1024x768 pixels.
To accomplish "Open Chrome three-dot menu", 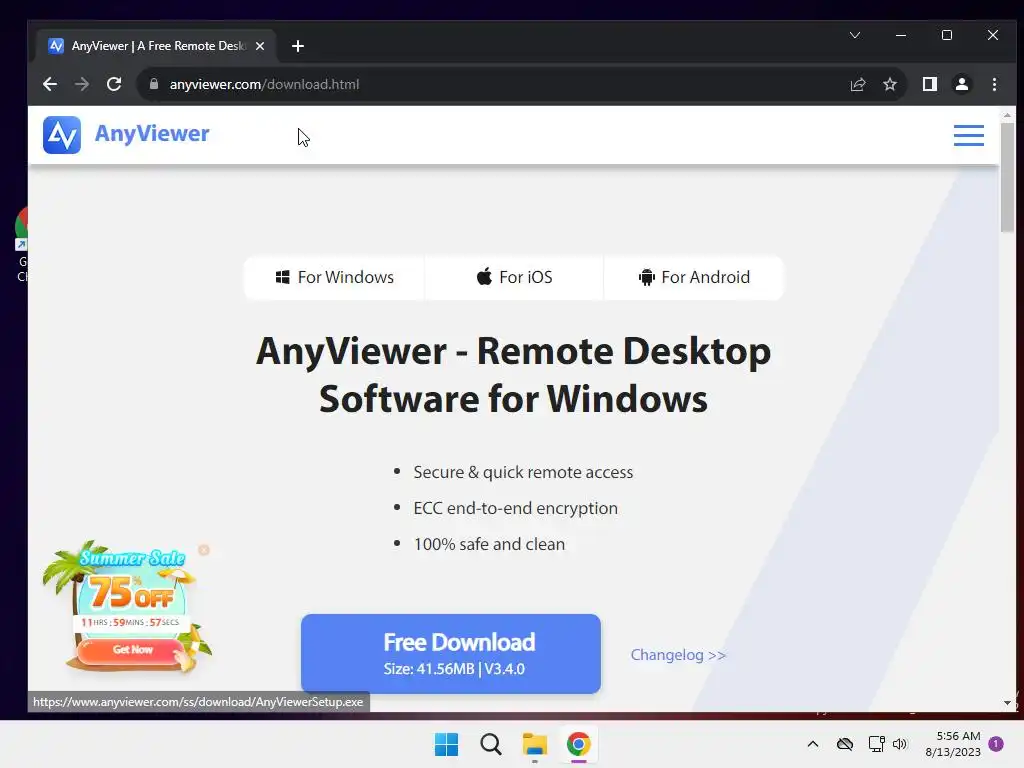I will point(994,84).
